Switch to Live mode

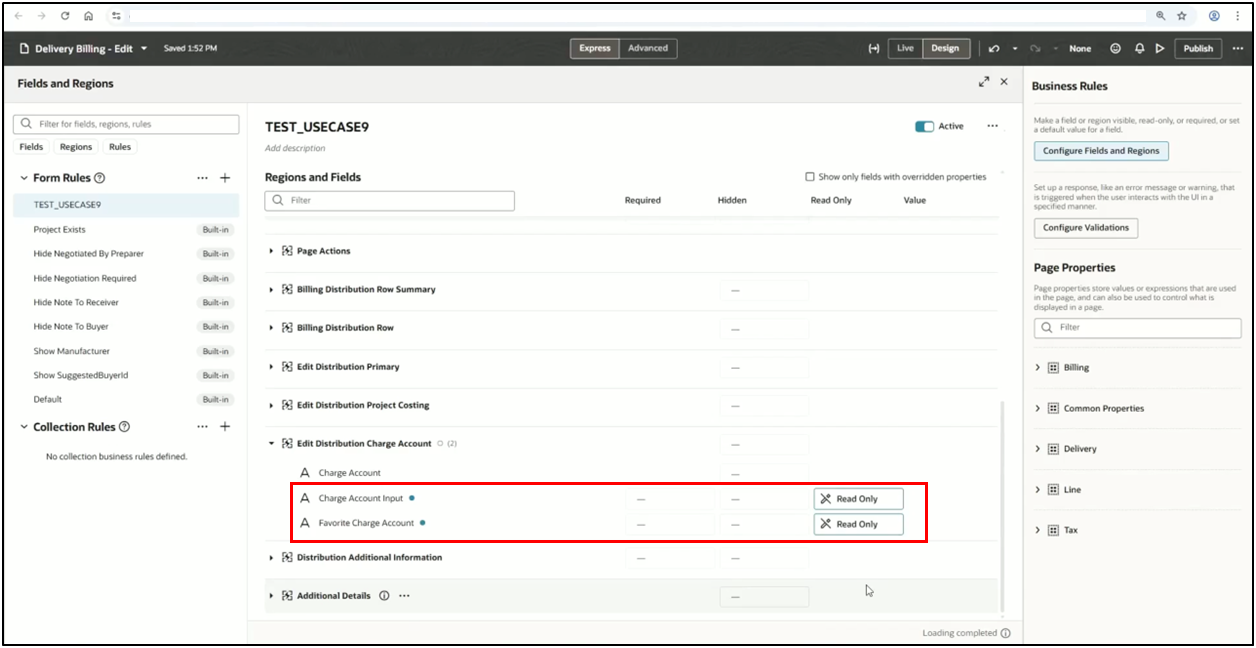905,48
